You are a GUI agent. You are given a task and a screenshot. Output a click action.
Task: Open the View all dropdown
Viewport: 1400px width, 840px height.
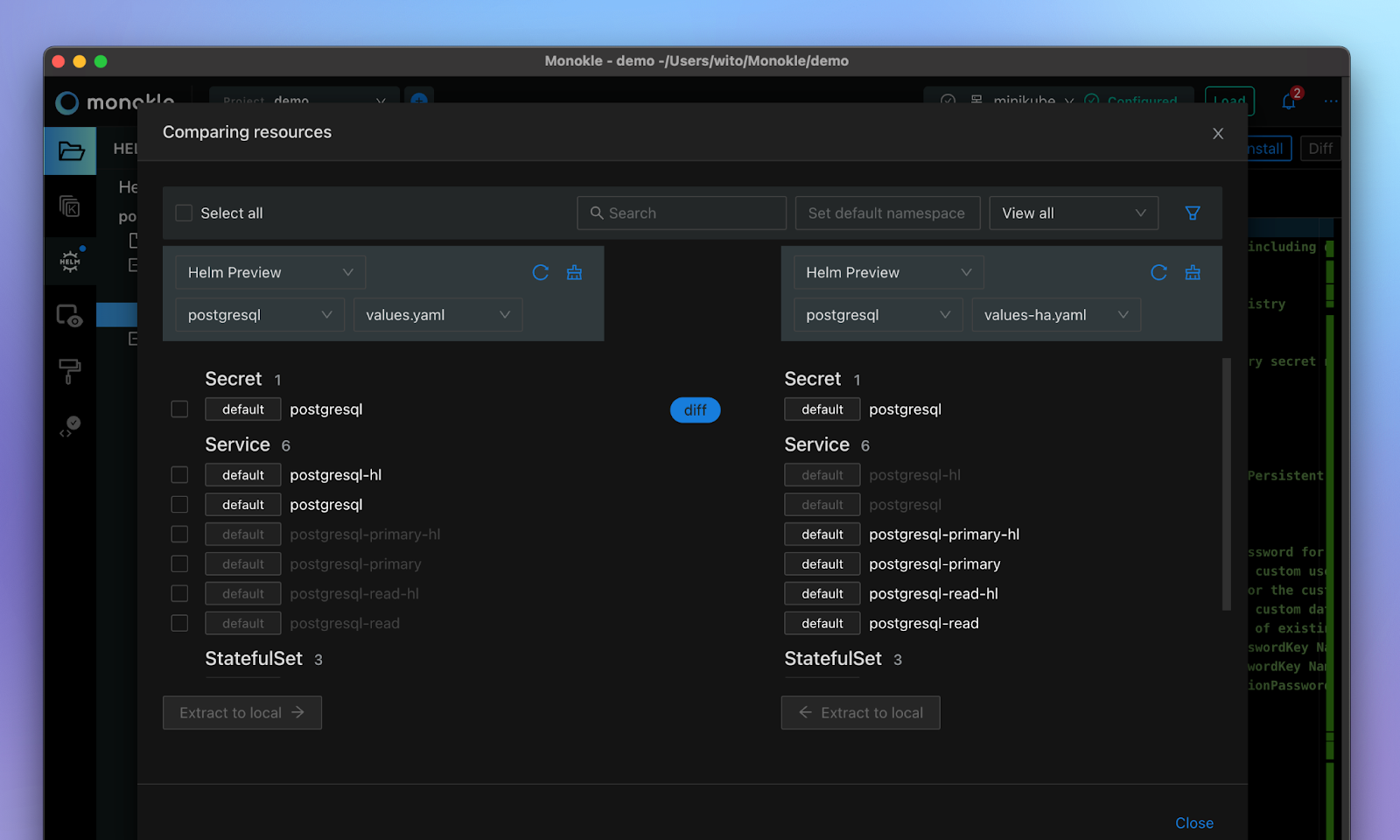[x=1074, y=213]
